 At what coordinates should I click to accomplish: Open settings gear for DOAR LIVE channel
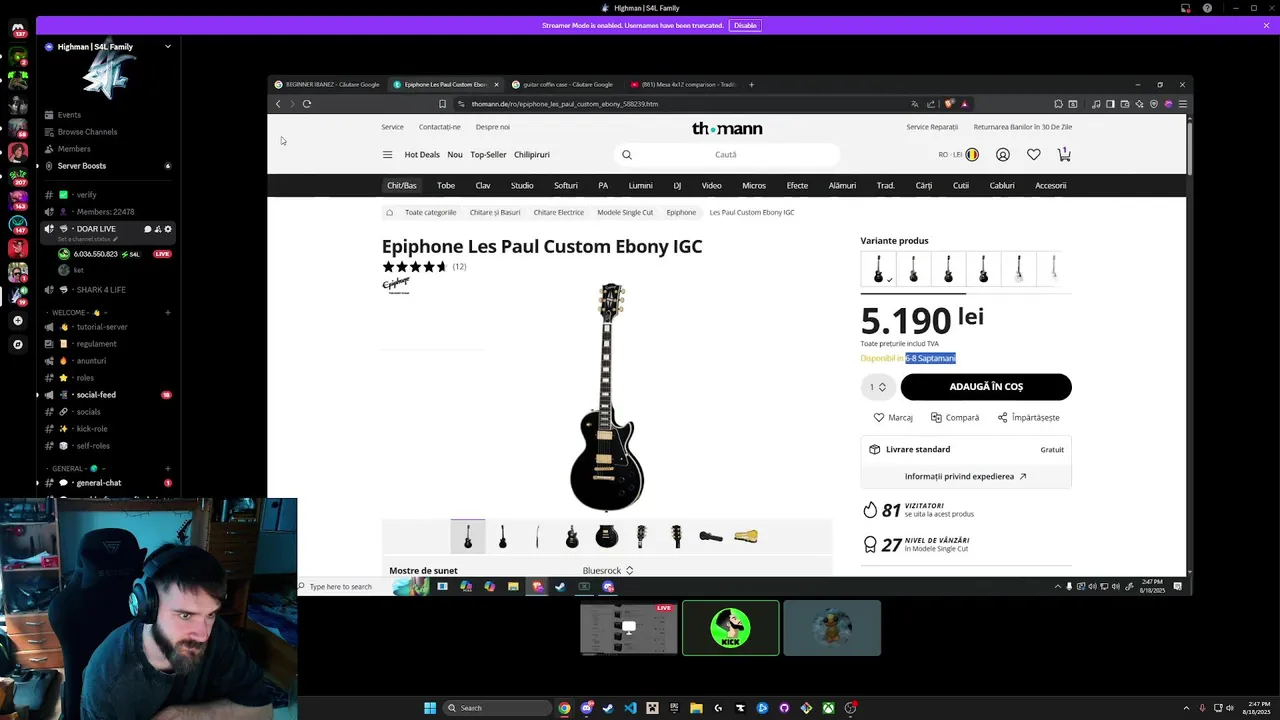(x=167, y=229)
